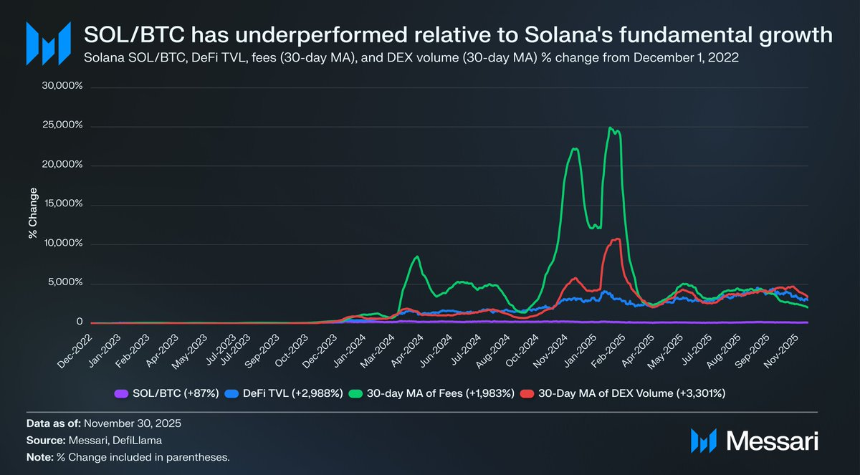Click the 25,000% y-axis gridline label
Viewport: 860px width, 475px height.
(62, 125)
